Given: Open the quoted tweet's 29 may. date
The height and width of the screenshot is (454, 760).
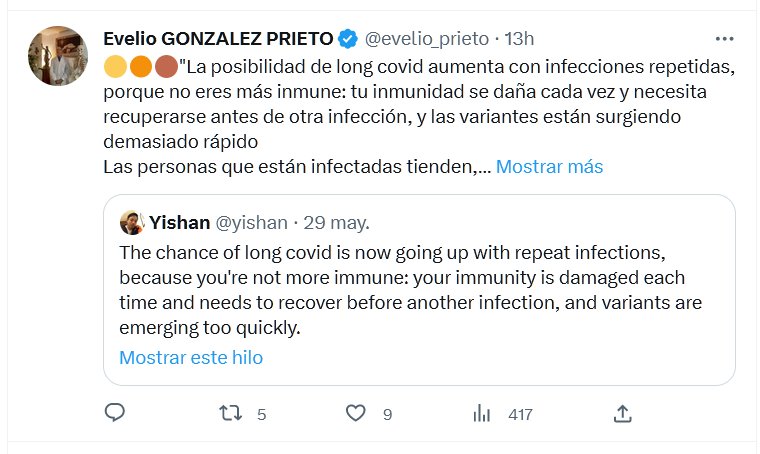Looking at the screenshot, I should (x=337, y=222).
